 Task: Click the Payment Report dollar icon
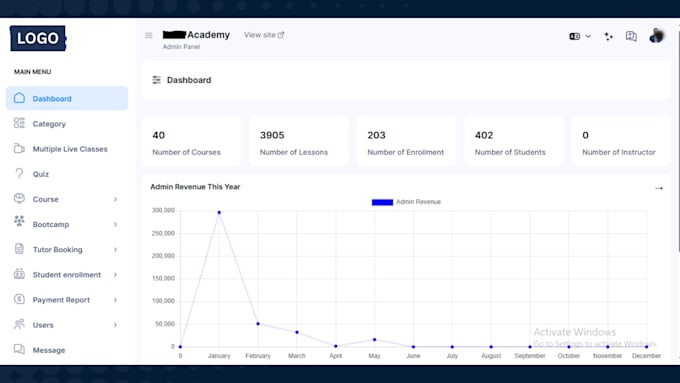[19, 299]
